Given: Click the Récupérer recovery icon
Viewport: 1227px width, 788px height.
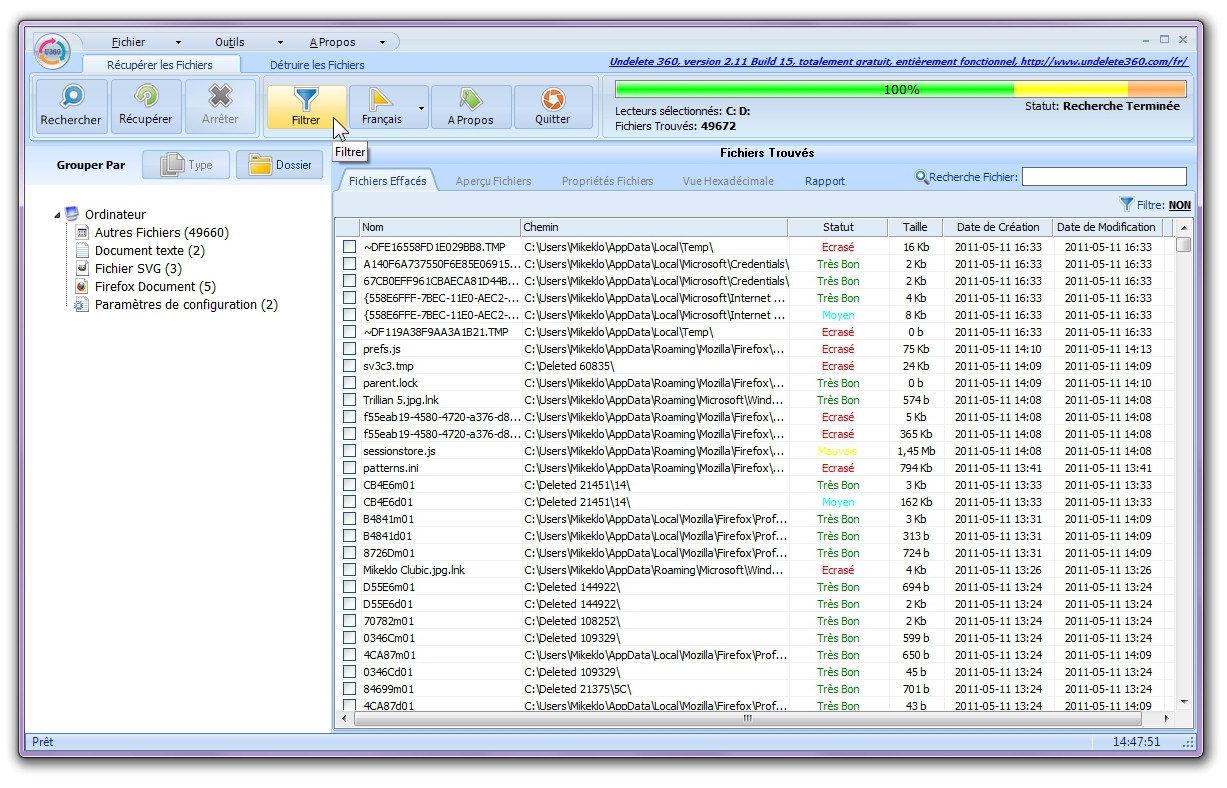Looking at the screenshot, I should tap(145, 106).
